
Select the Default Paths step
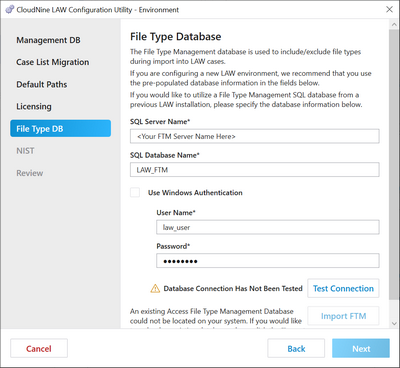point(42,84)
